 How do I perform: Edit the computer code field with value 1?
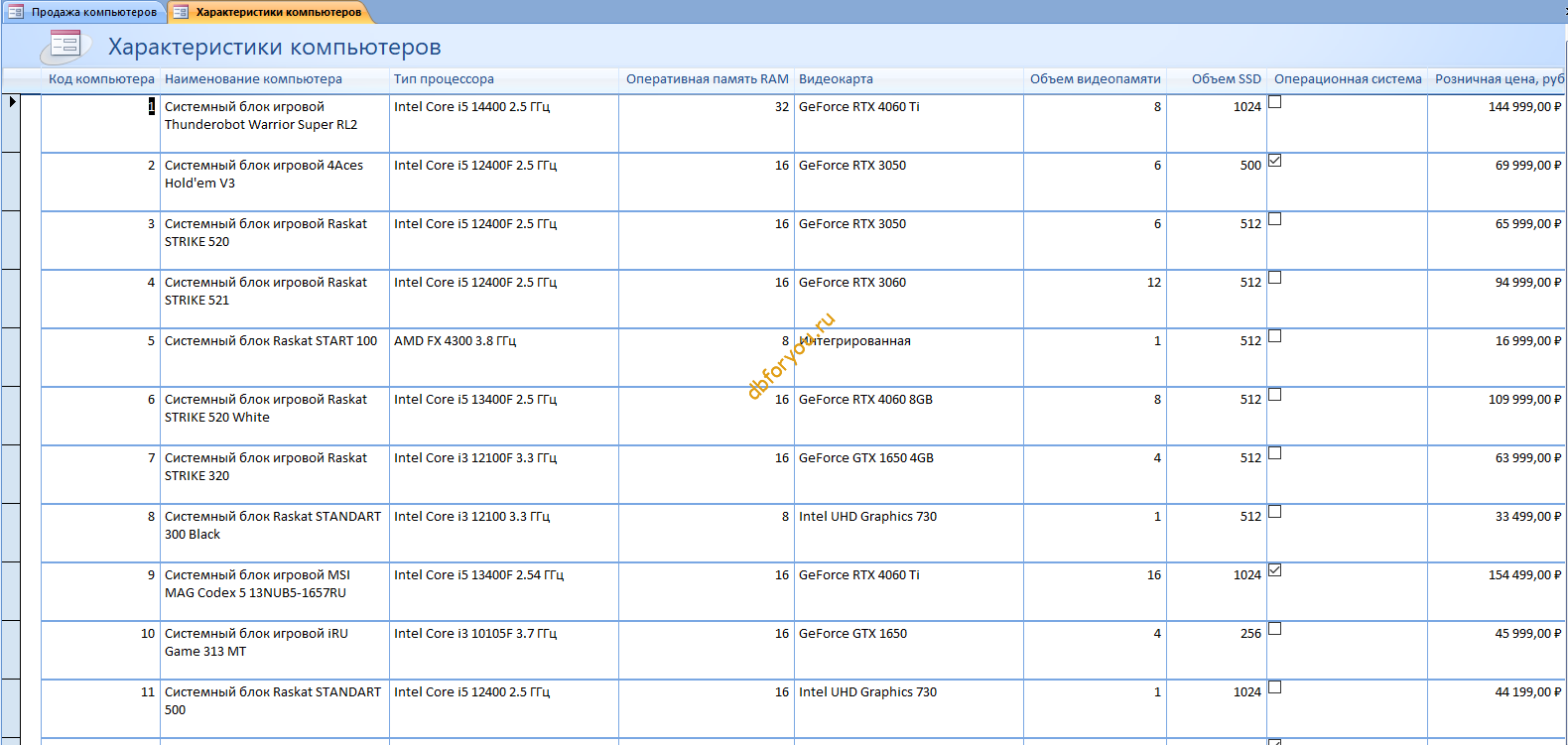coord(100,123)
